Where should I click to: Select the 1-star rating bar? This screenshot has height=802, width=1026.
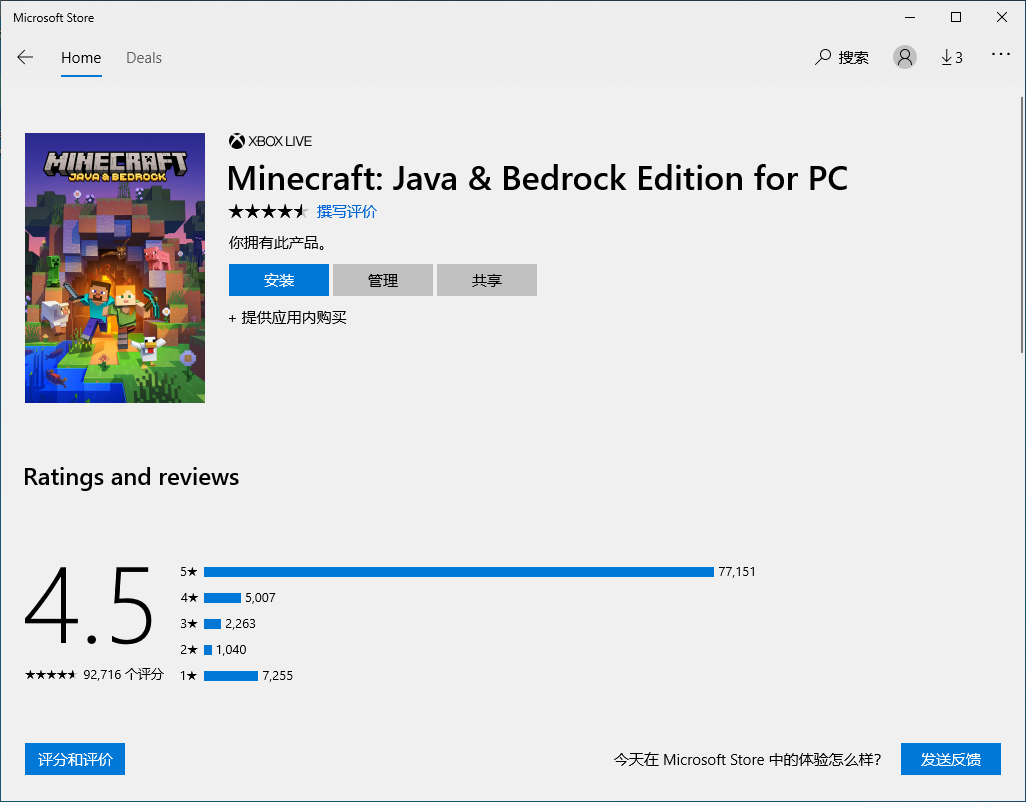point(230,676)
